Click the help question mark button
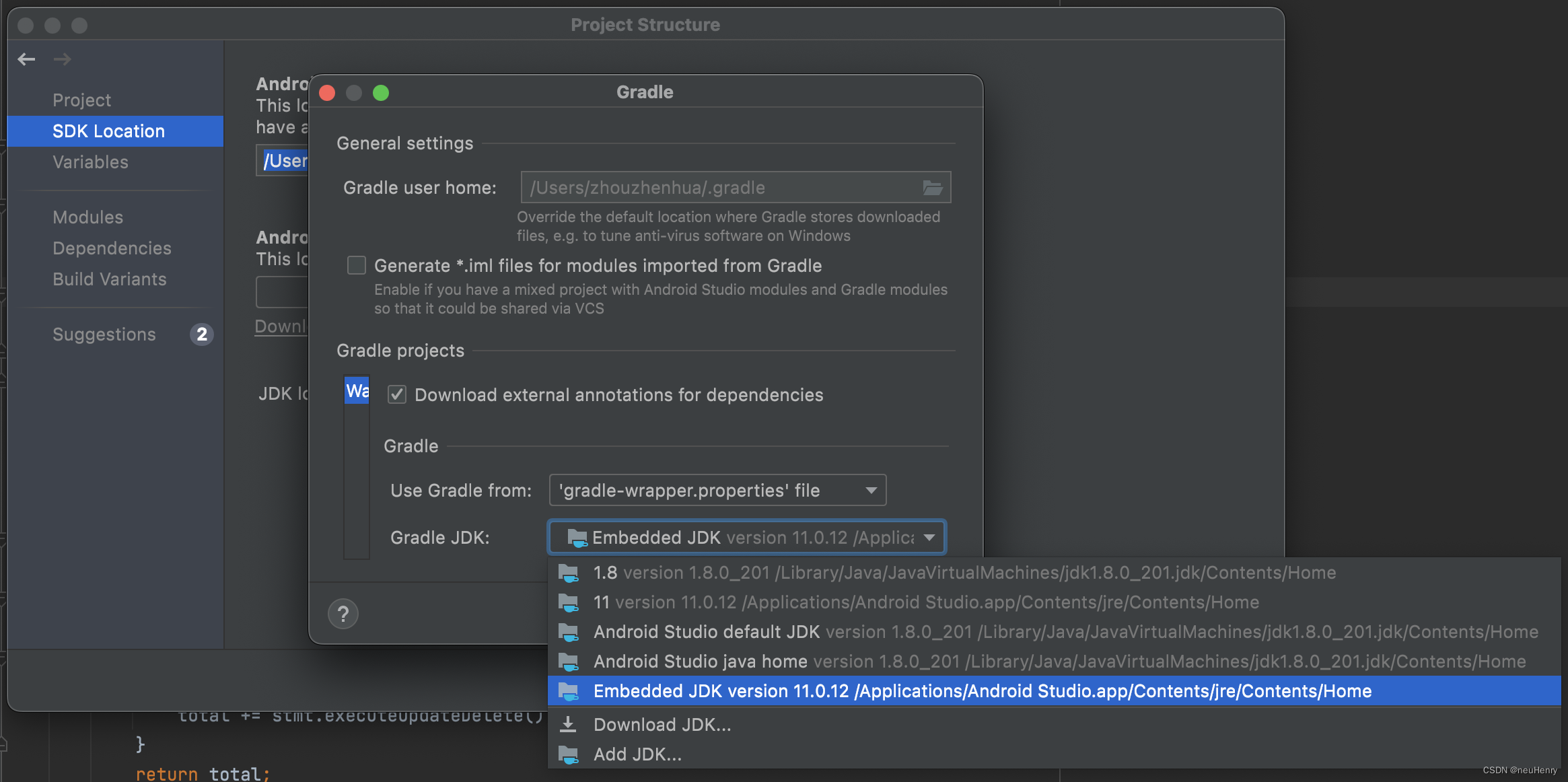 (343, 614)
